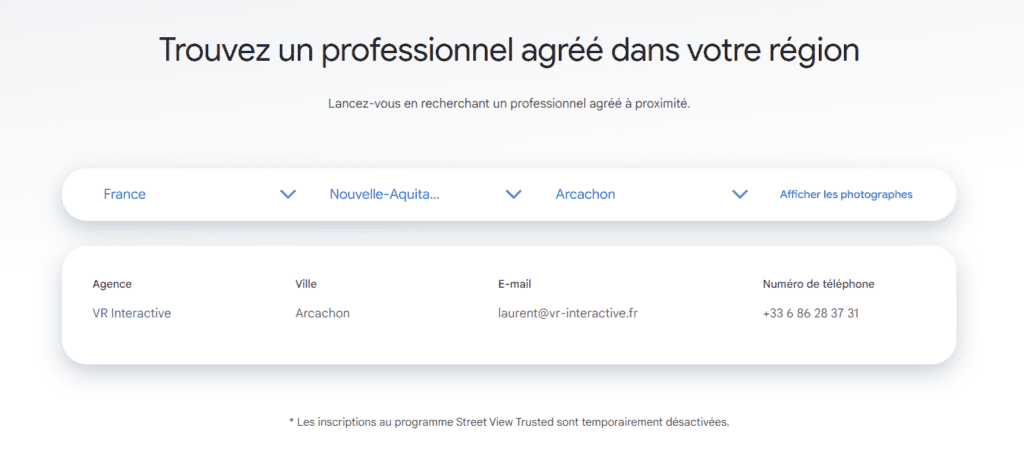
Task: Click the chevron next to Nouvelle-Aquita… region
Action: [514, 195]
